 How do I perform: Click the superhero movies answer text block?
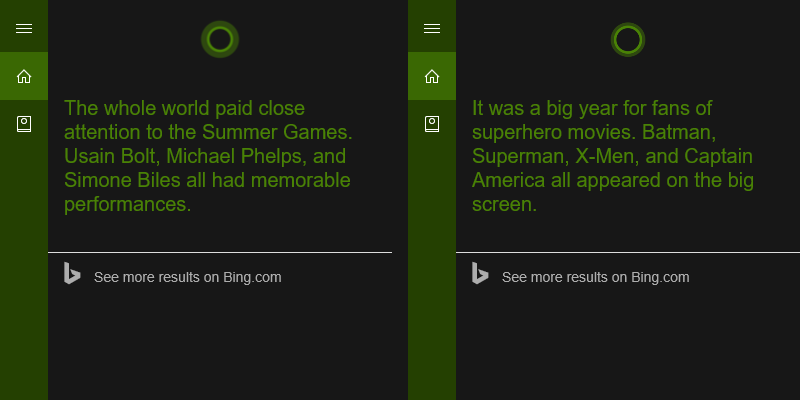[x=613, y=156]
